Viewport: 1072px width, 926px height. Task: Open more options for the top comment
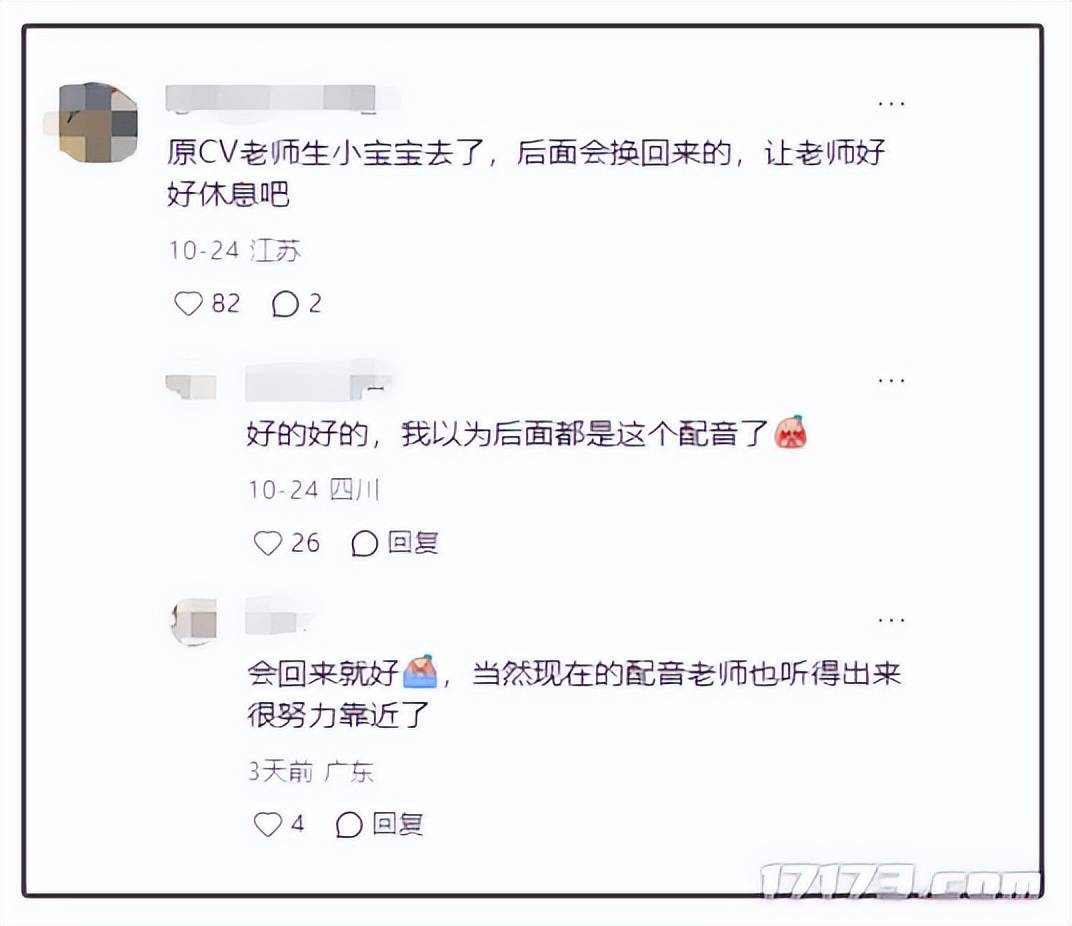tap(892, 104)
